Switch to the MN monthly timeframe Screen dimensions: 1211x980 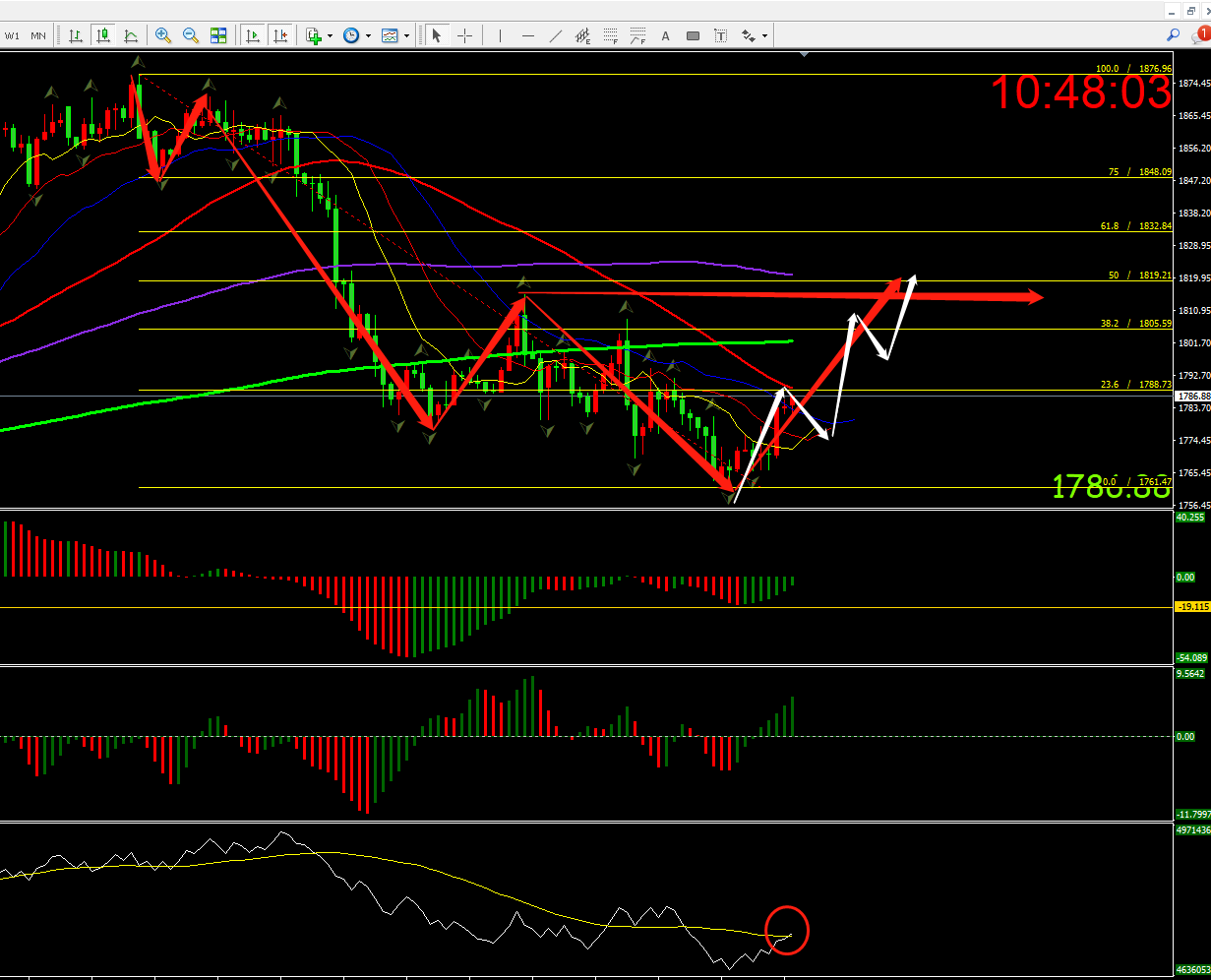click(x=37, y=35)
